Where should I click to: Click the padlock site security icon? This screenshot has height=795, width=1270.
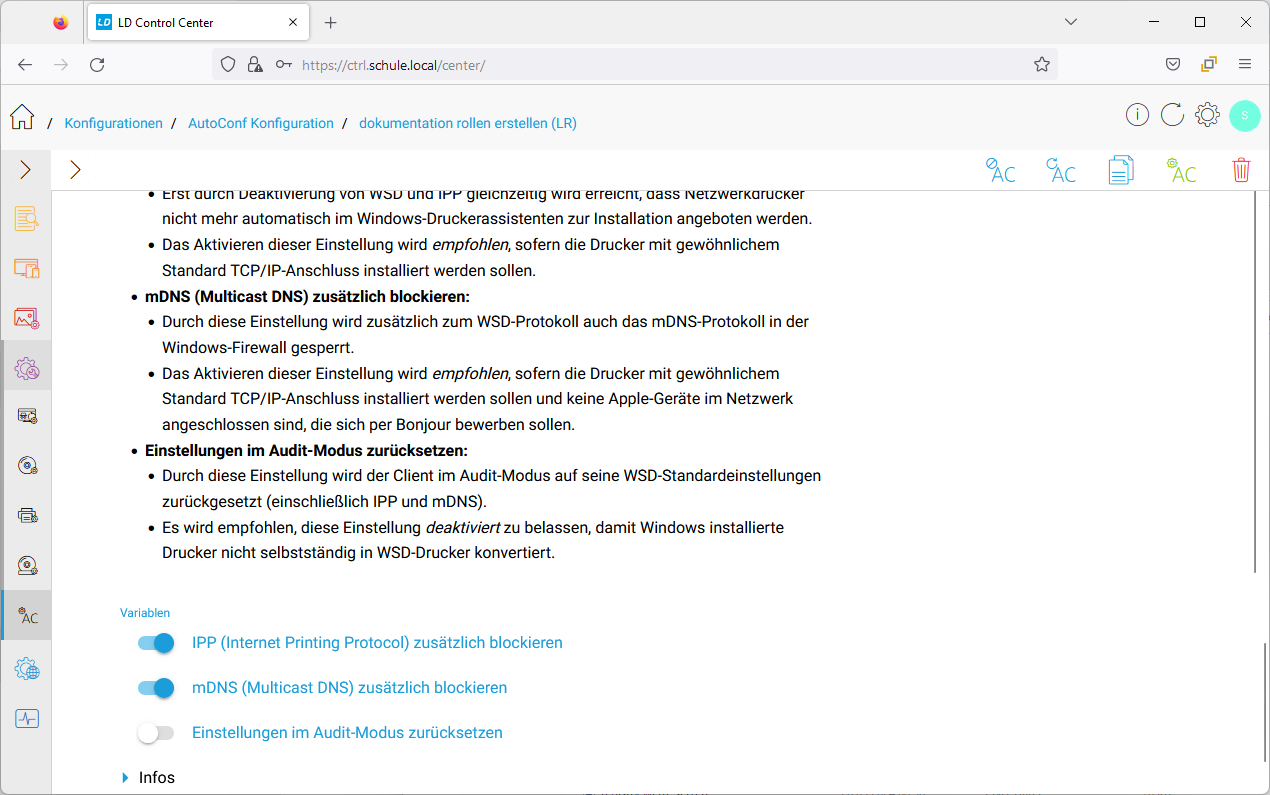tap(255, 64)
